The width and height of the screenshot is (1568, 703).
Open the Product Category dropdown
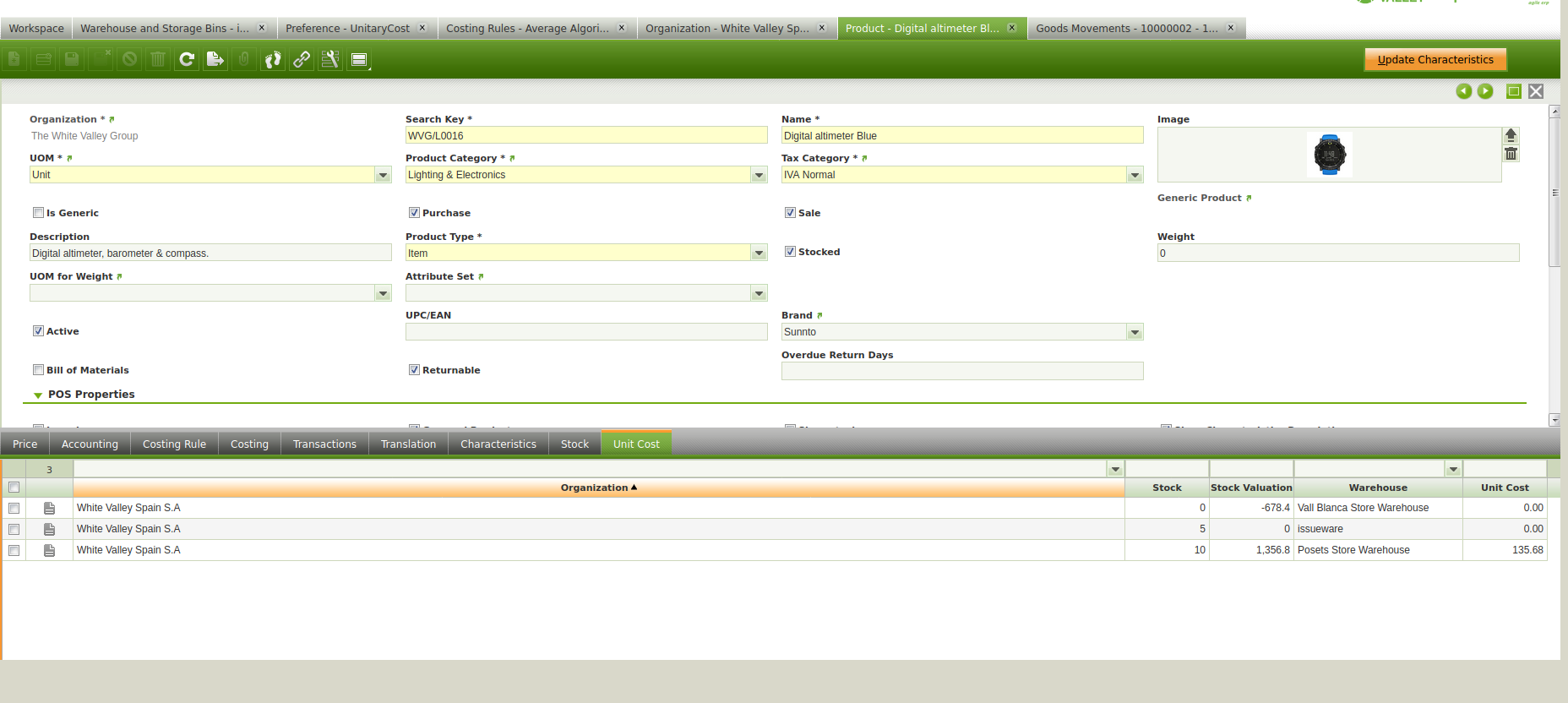point(759,175)
